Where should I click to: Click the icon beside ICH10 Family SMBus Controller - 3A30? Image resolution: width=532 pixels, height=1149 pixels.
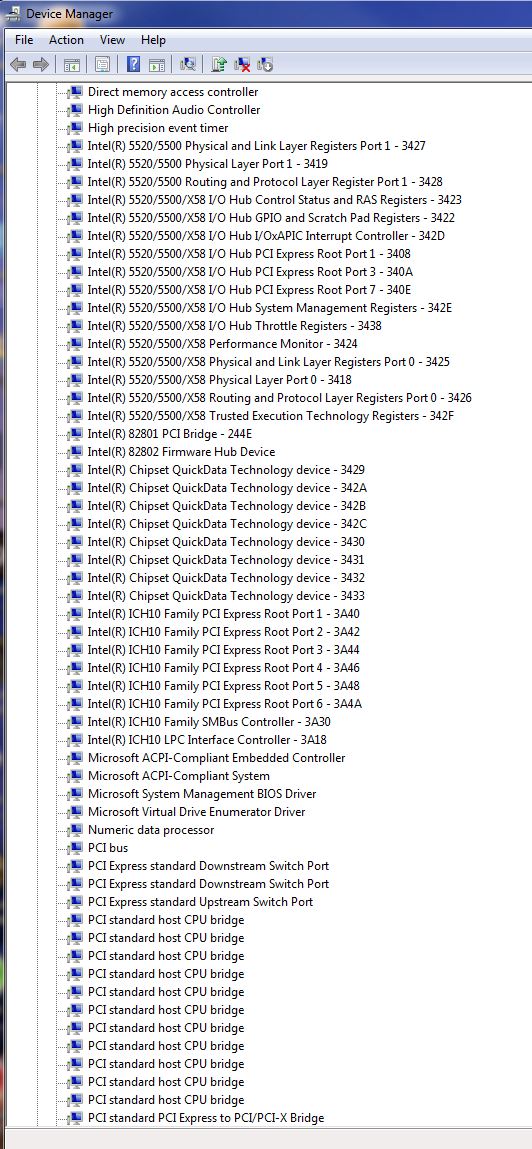point(75,722)
